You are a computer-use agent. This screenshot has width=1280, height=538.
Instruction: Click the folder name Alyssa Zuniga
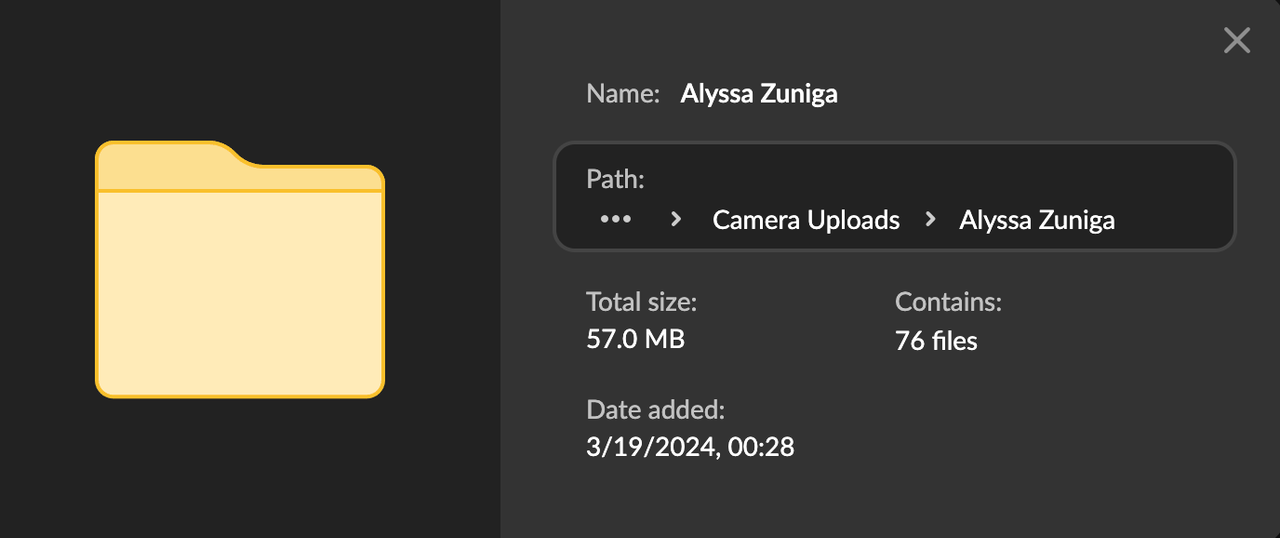(759, 94)
